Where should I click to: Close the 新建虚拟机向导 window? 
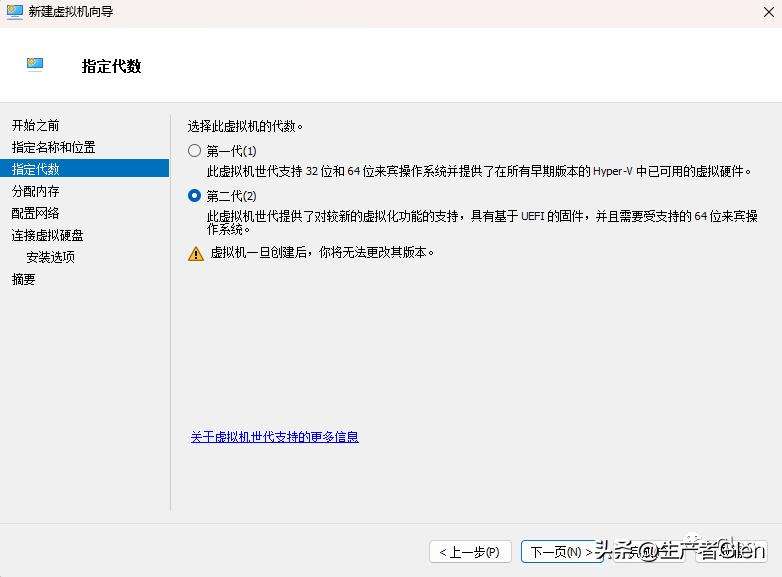(769, 12)
